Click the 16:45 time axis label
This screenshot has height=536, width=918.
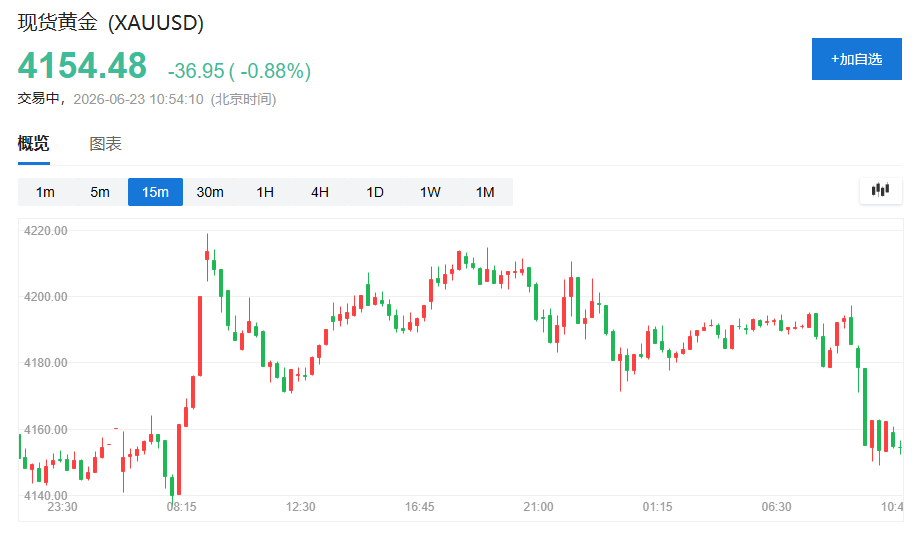420,507
